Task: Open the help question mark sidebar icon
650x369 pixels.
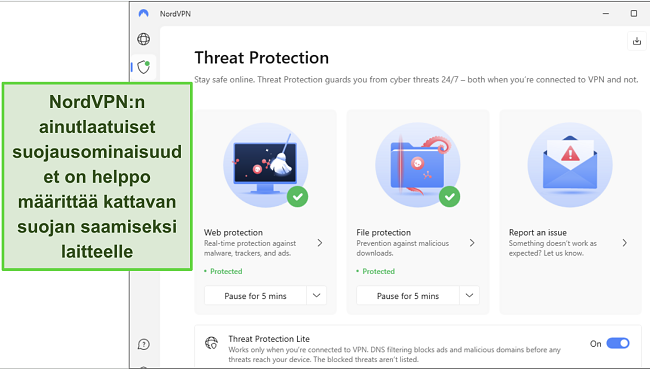Action: 143,344
